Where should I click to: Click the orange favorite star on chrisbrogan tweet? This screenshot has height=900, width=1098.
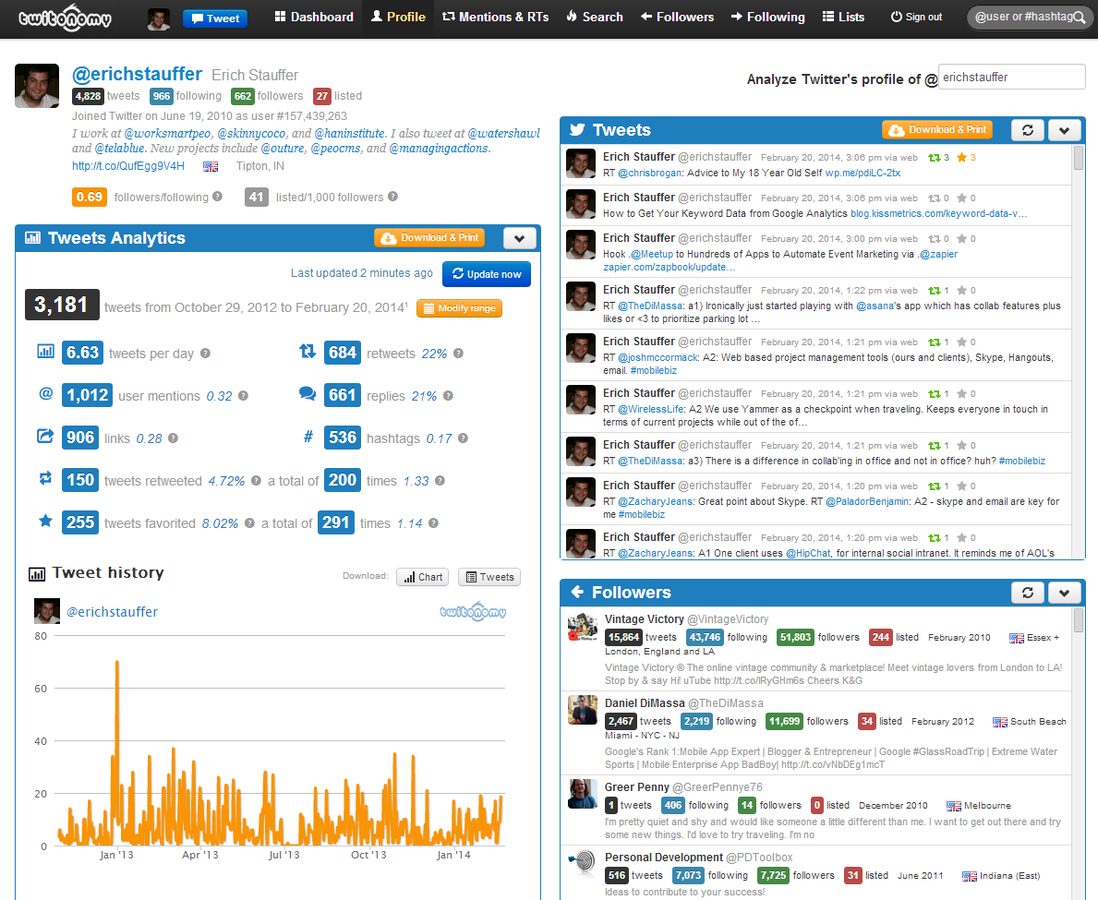point(962,158)
